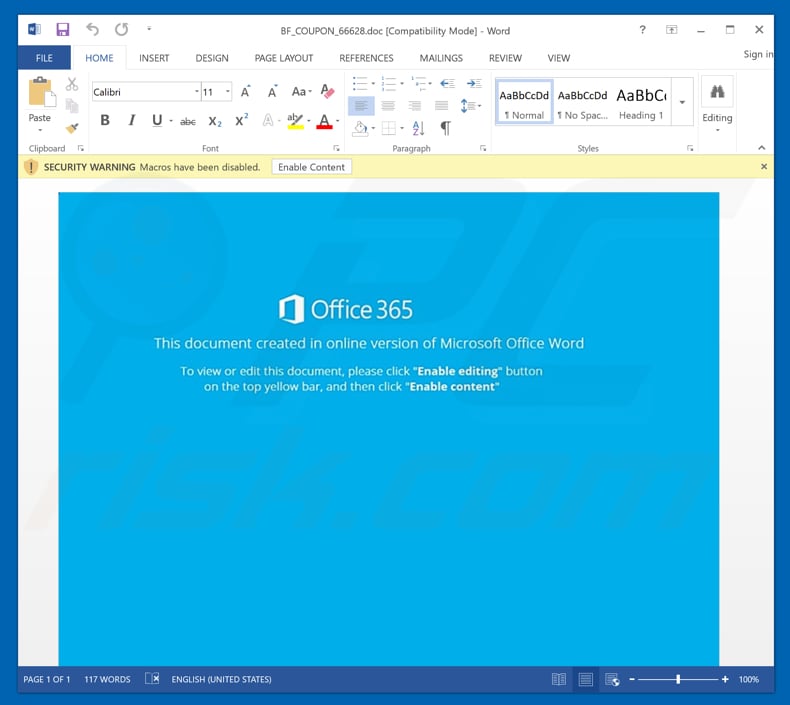Expand the Styles gallery more arrow
Viewport: 790px width, 705px height.
coord(682,102)
